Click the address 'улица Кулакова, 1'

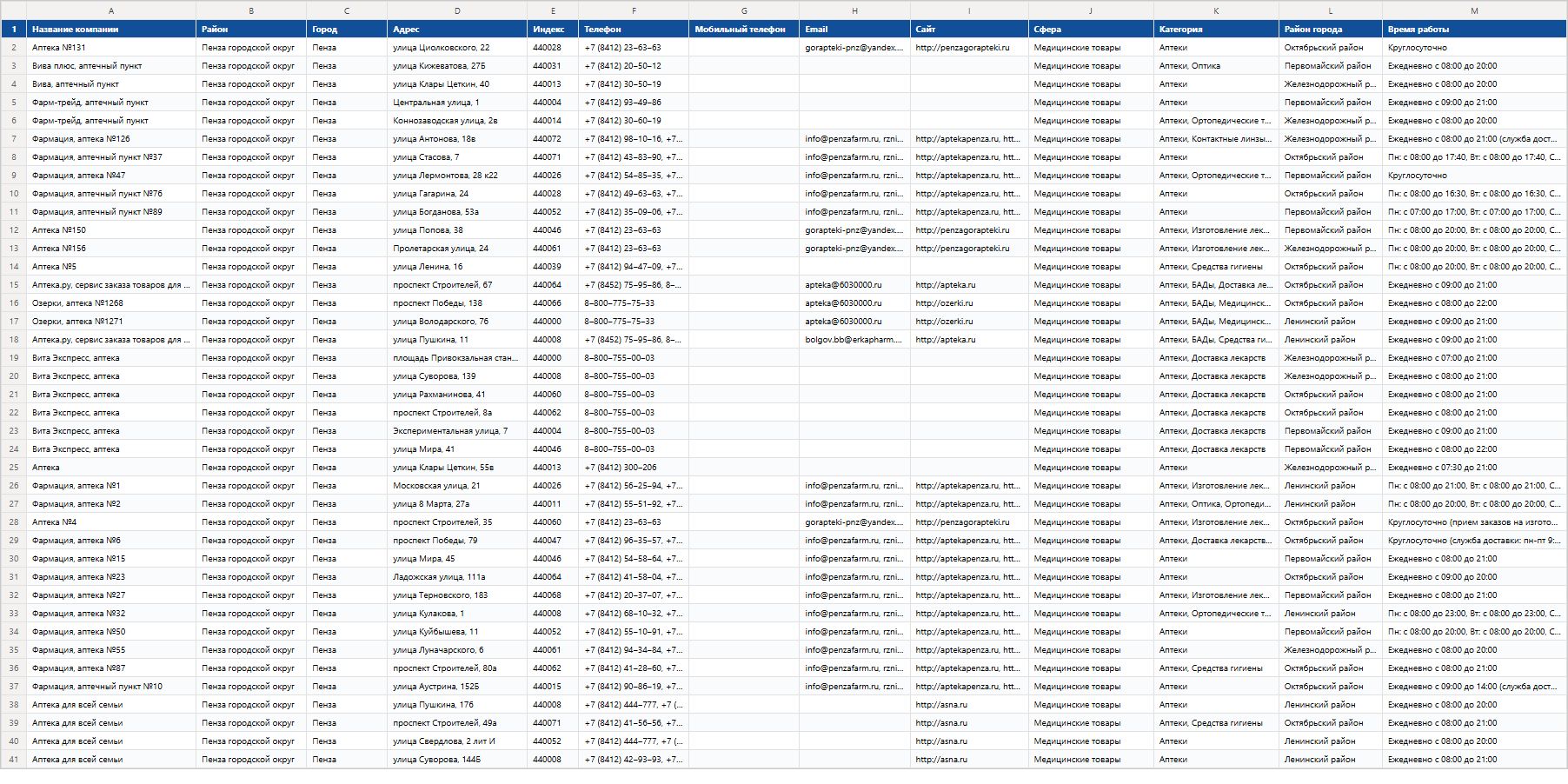tap(457, 614)
